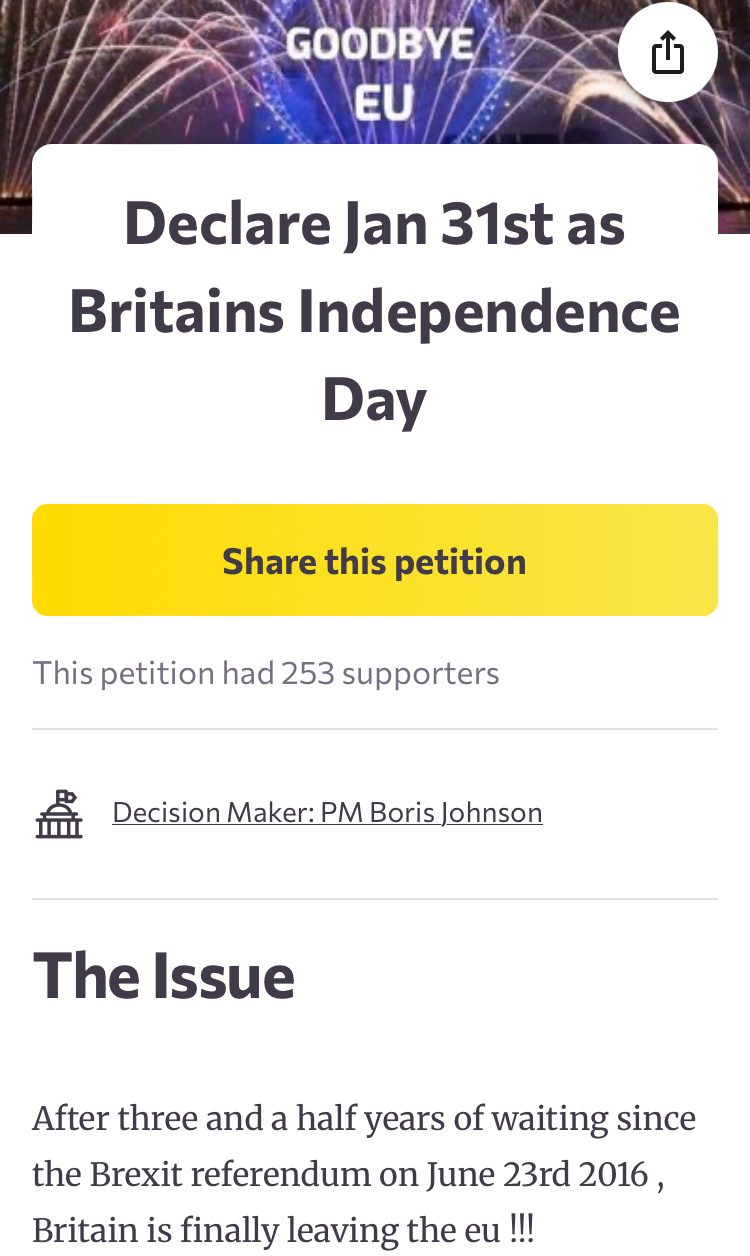Click the word Day in the title

point(374,400)
